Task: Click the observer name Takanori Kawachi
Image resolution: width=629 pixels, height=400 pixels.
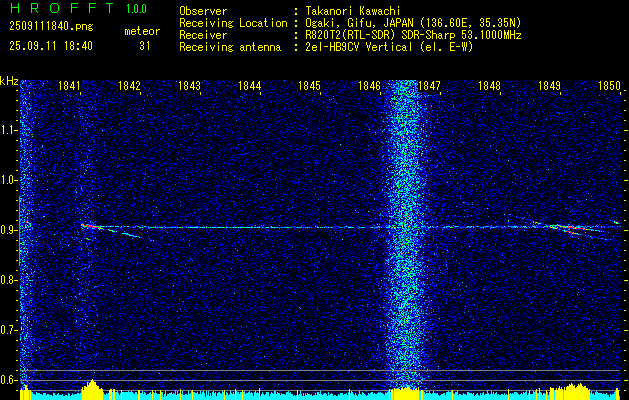Action: (x=352, y=11)
